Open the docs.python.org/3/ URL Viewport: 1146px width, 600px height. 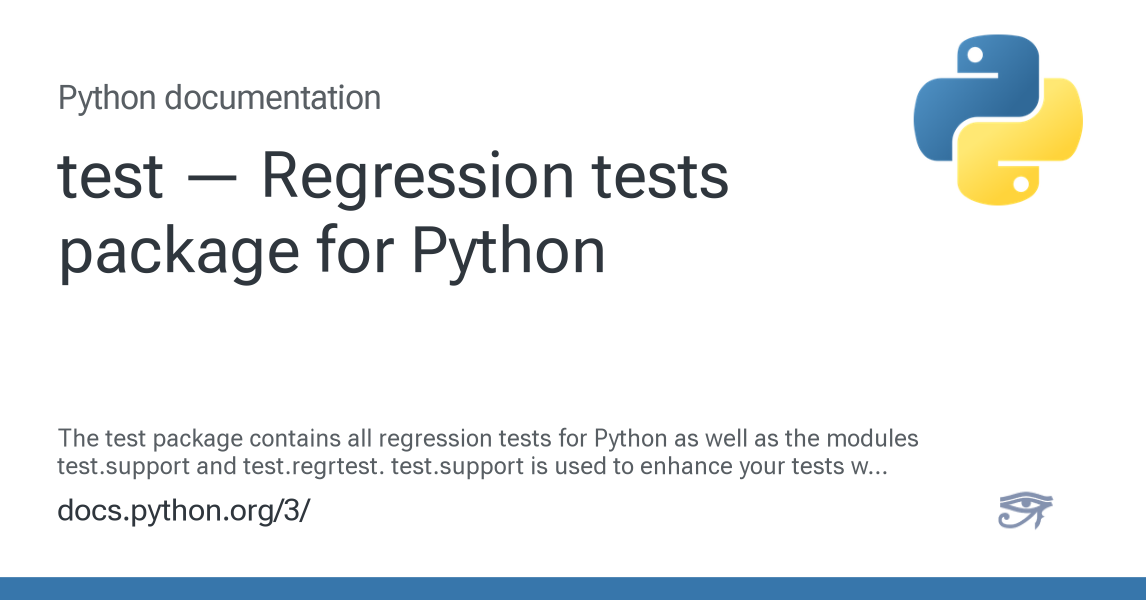(183, 511)
